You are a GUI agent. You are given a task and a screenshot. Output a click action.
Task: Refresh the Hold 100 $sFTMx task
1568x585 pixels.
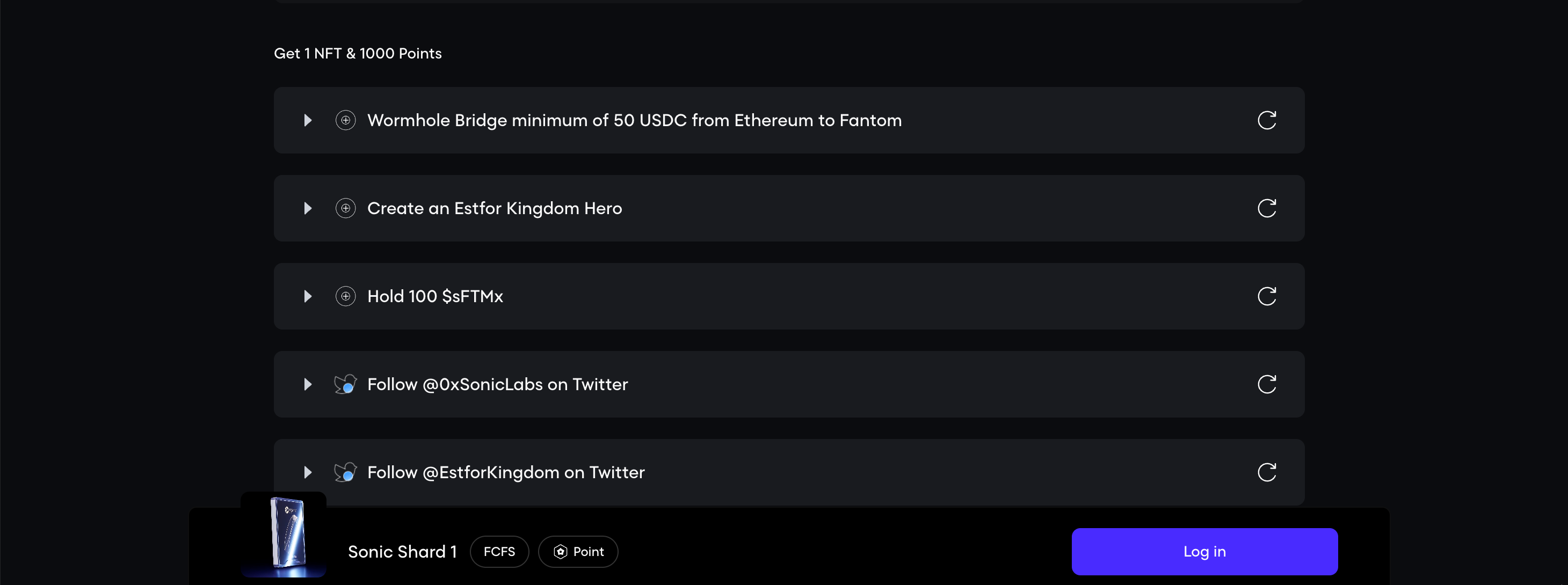click(1267, 296)
